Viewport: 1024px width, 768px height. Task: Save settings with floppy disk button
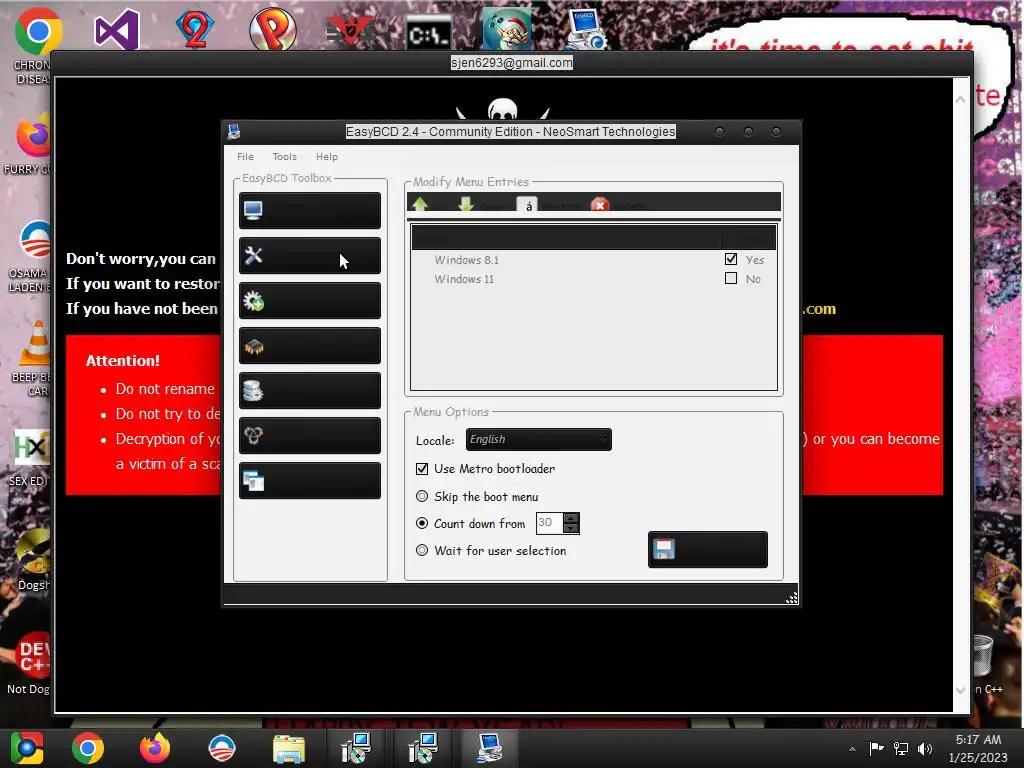pyautogui.click(x=708, y=549)
